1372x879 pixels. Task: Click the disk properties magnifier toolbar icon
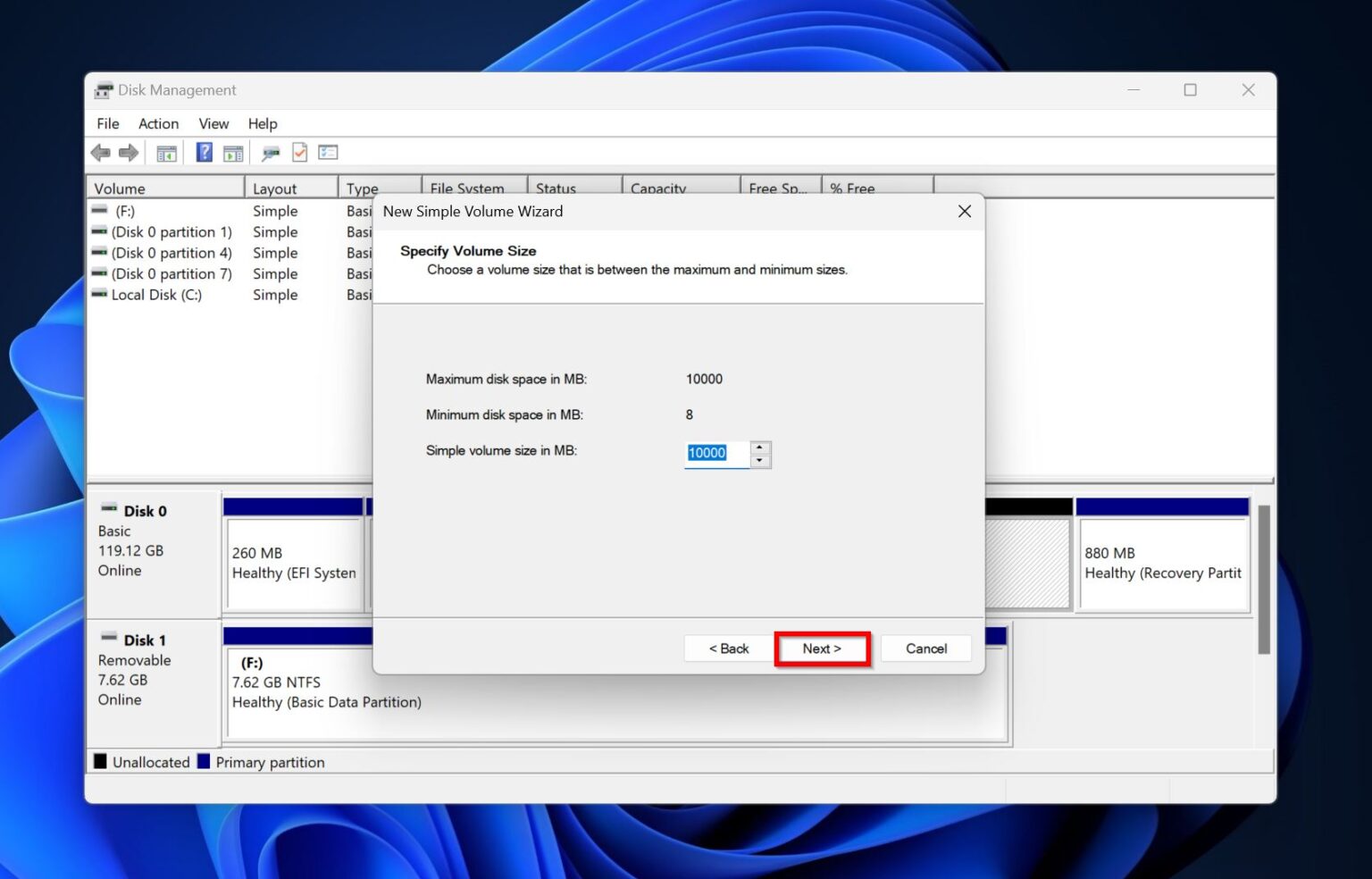click(x=269, y=152)
